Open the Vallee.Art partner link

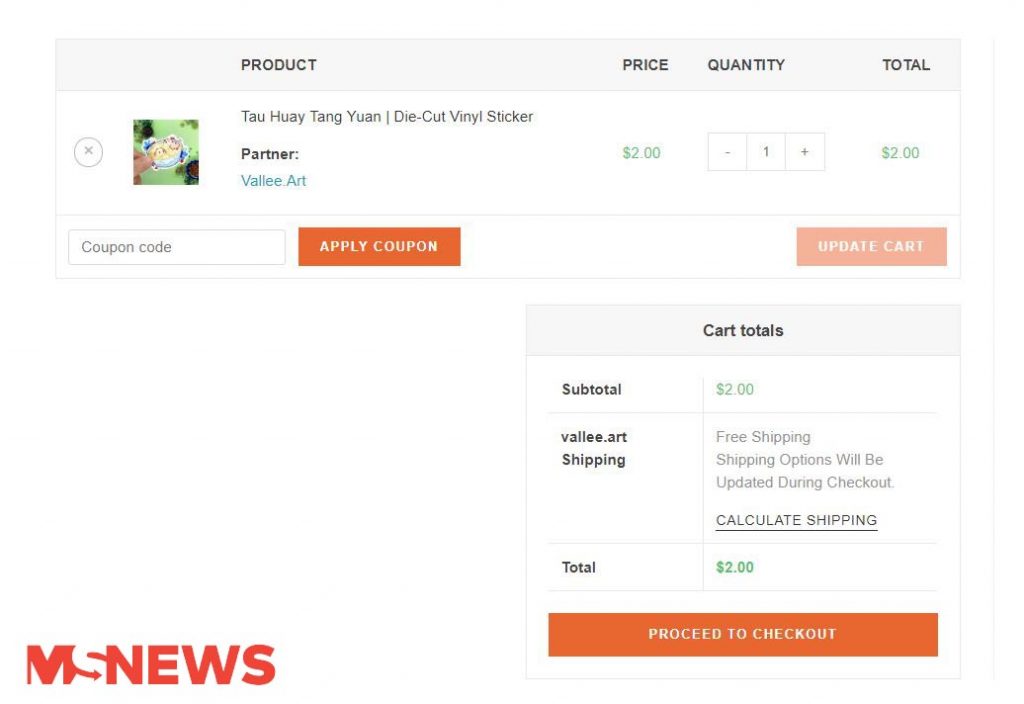click(x=273, y=180)
